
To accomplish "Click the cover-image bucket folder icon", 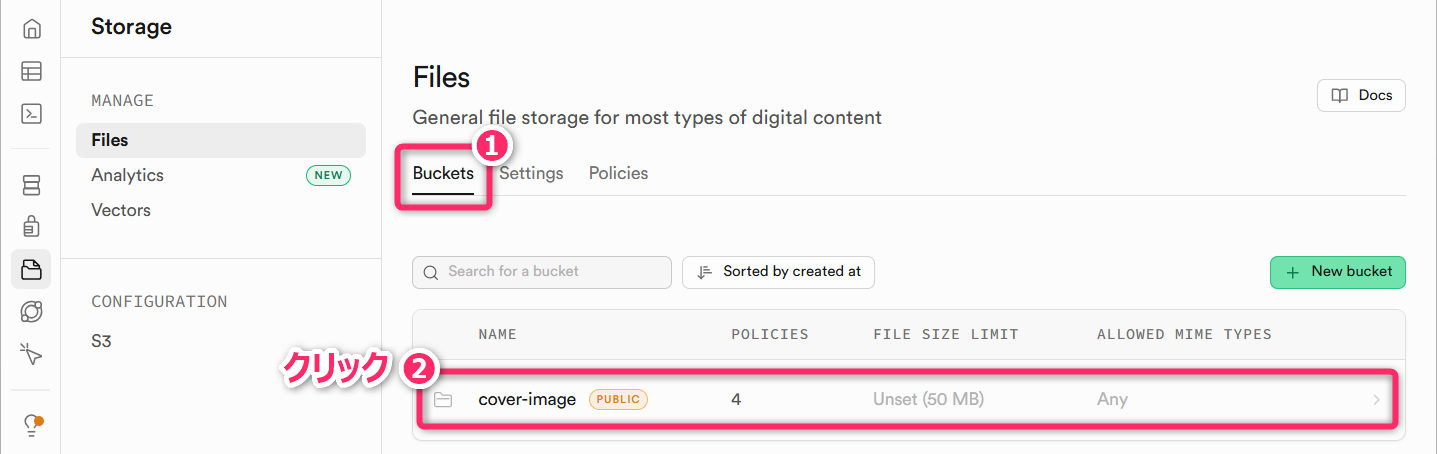I will point(443,400).
